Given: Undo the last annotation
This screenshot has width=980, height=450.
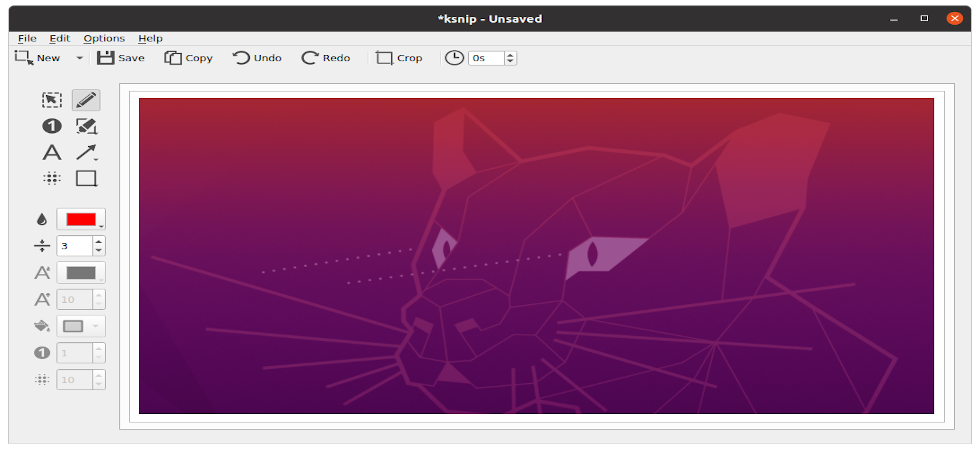Looking at the screenshot, I should (x=257, y=58).
